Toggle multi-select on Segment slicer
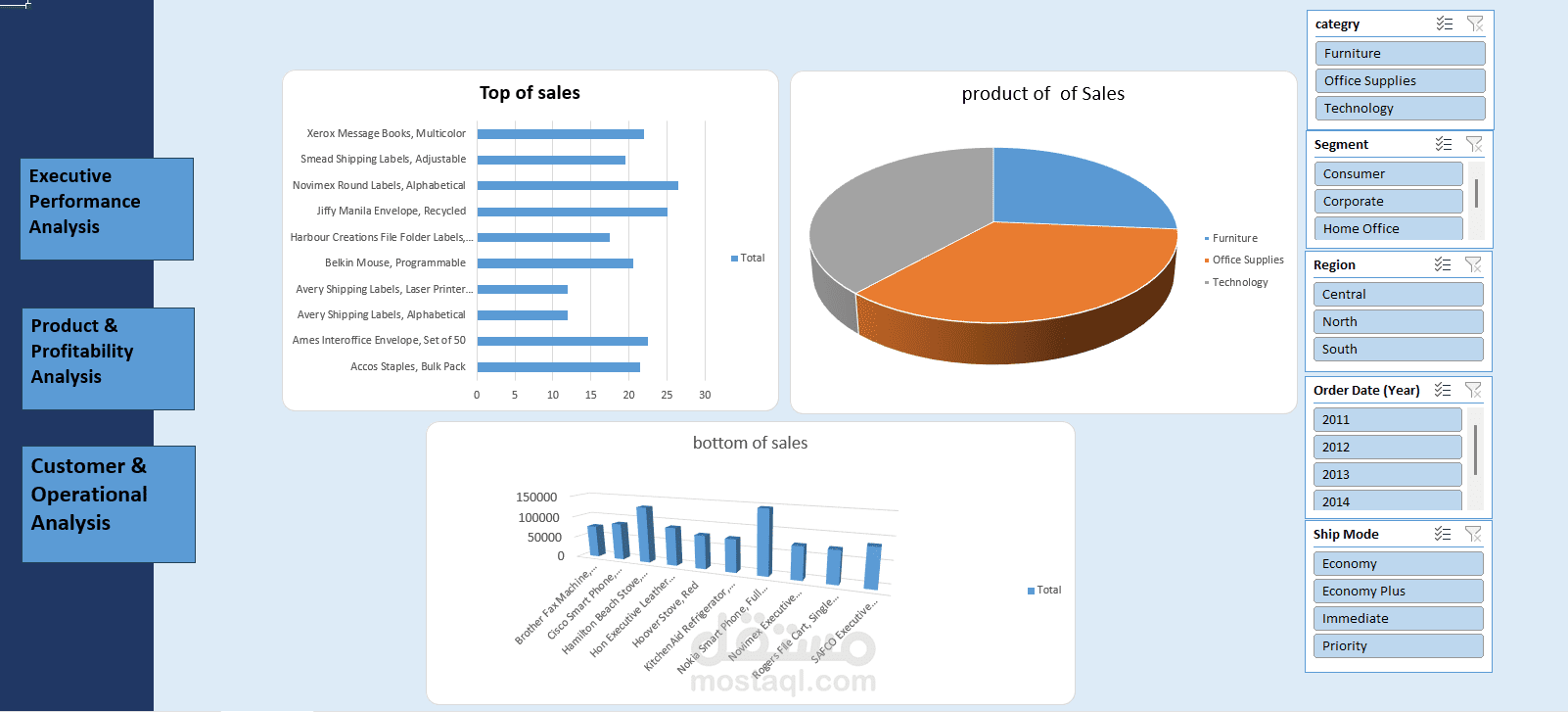This screenshot has height=712, width=1568. (1443, 144)
